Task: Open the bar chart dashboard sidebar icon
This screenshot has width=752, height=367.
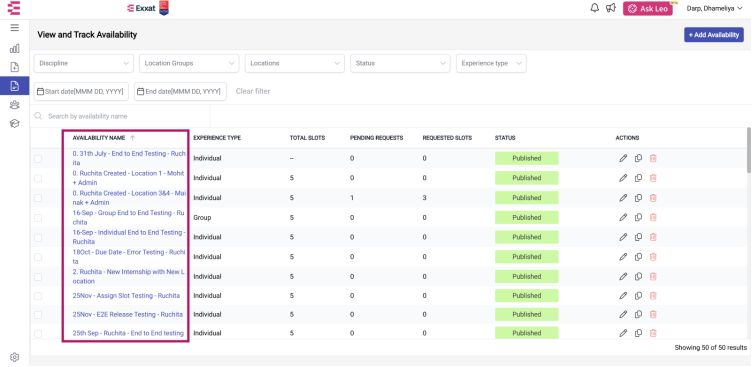Action: (14, 48)
